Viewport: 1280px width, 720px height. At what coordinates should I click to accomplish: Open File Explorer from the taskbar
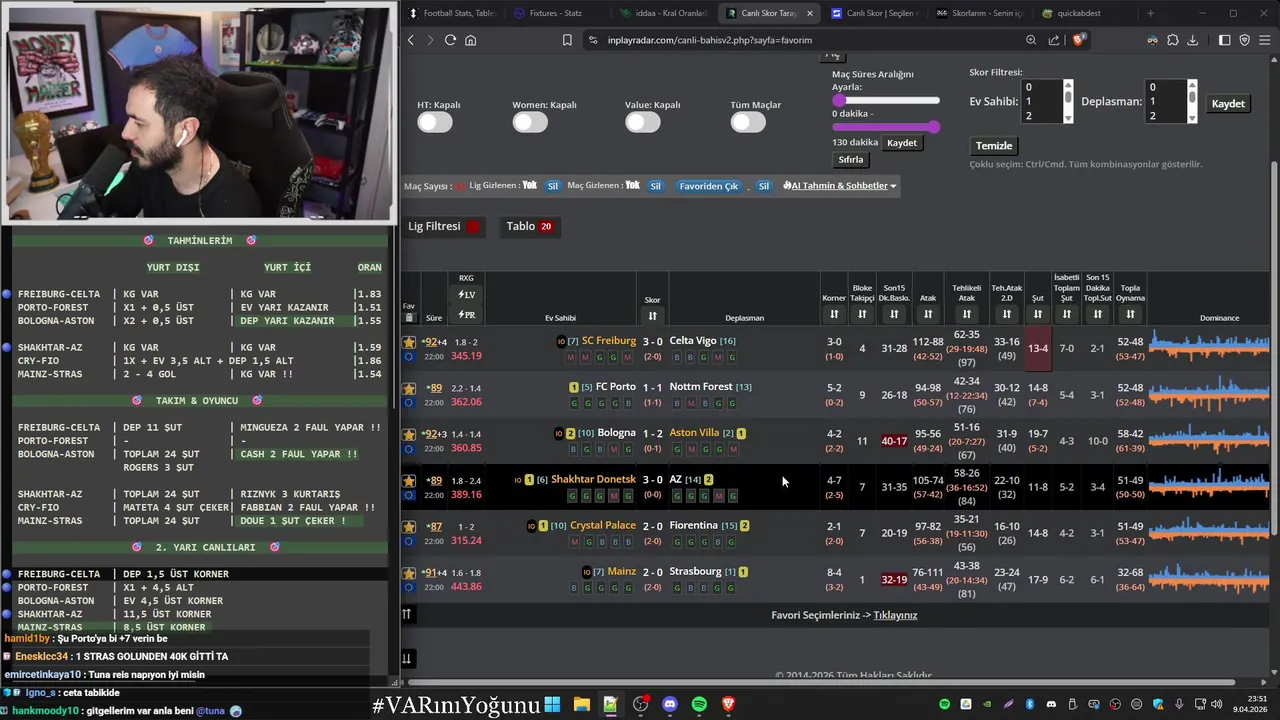pyautogui.click(x=581, y=705)
